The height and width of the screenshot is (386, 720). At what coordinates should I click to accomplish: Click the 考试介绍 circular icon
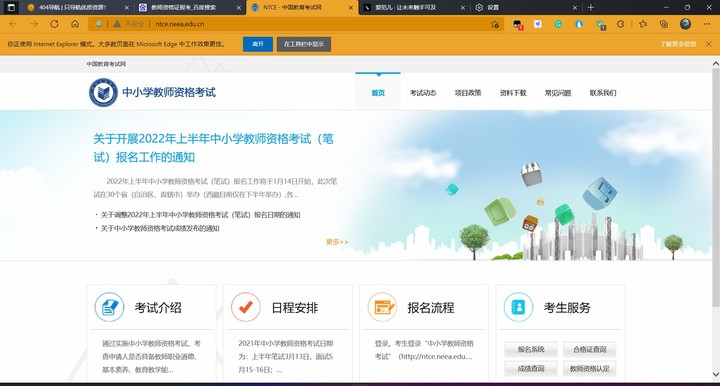[109, 307]
